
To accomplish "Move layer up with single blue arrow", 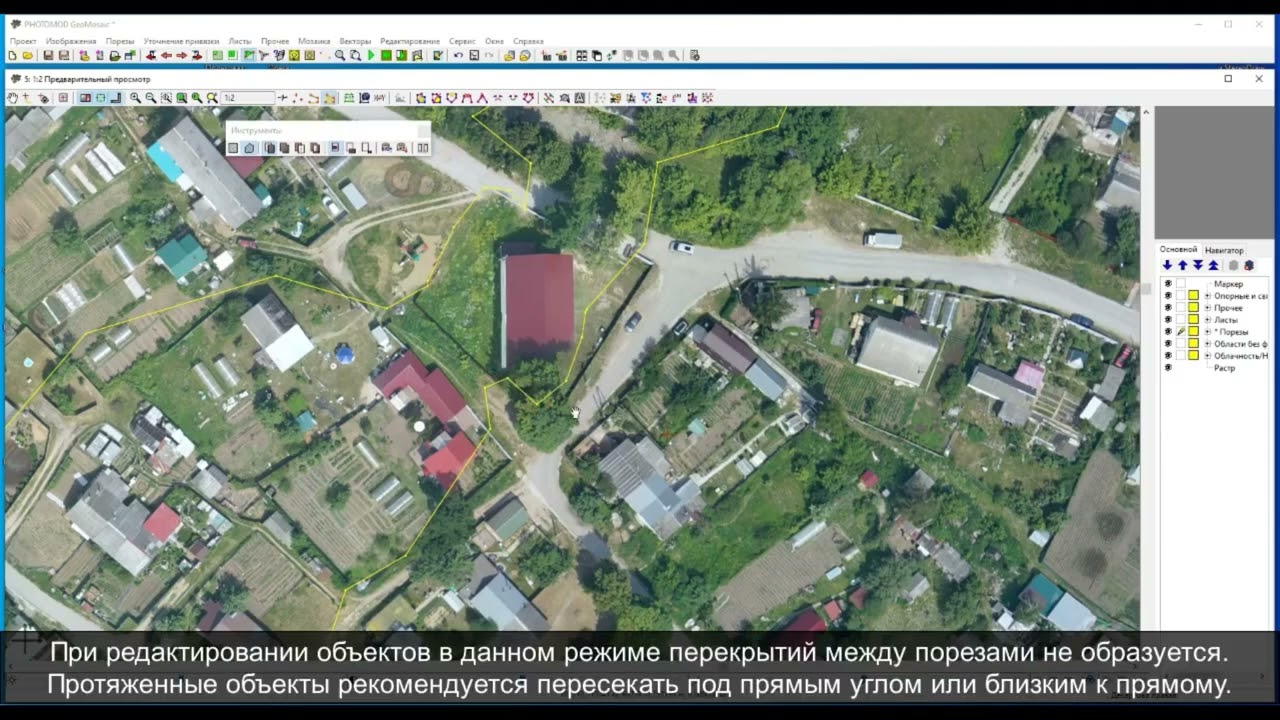I will tap(1183, 265).
